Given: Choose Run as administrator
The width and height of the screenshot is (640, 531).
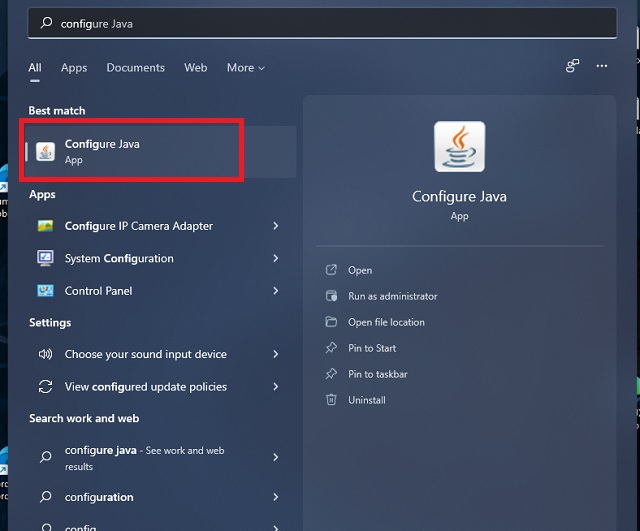Looking at the screenshot, I should pyautogui.click(x=392, y=296).
